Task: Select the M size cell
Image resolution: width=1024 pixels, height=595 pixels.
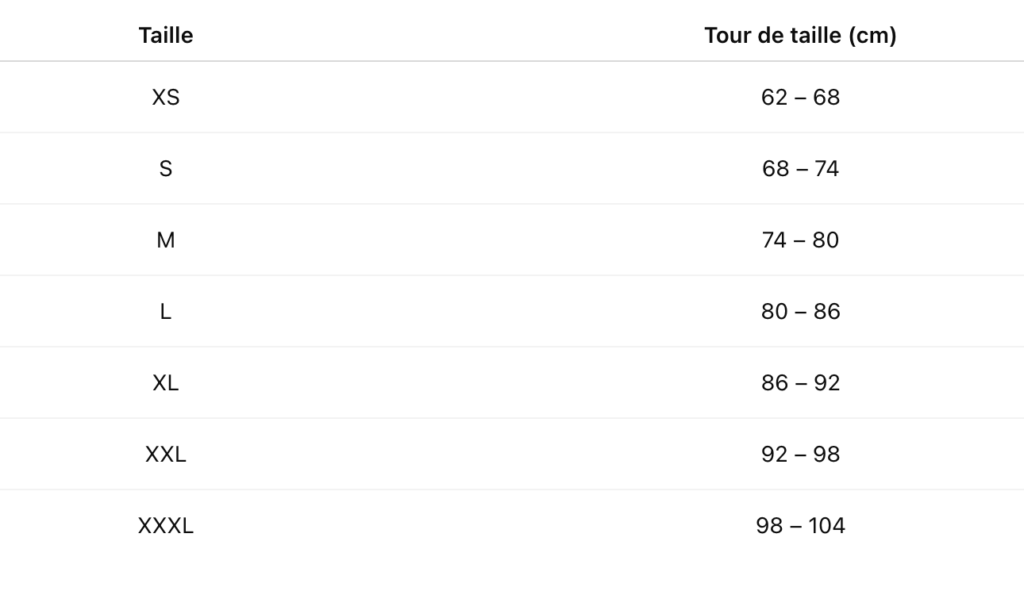Action: (166, 241)
